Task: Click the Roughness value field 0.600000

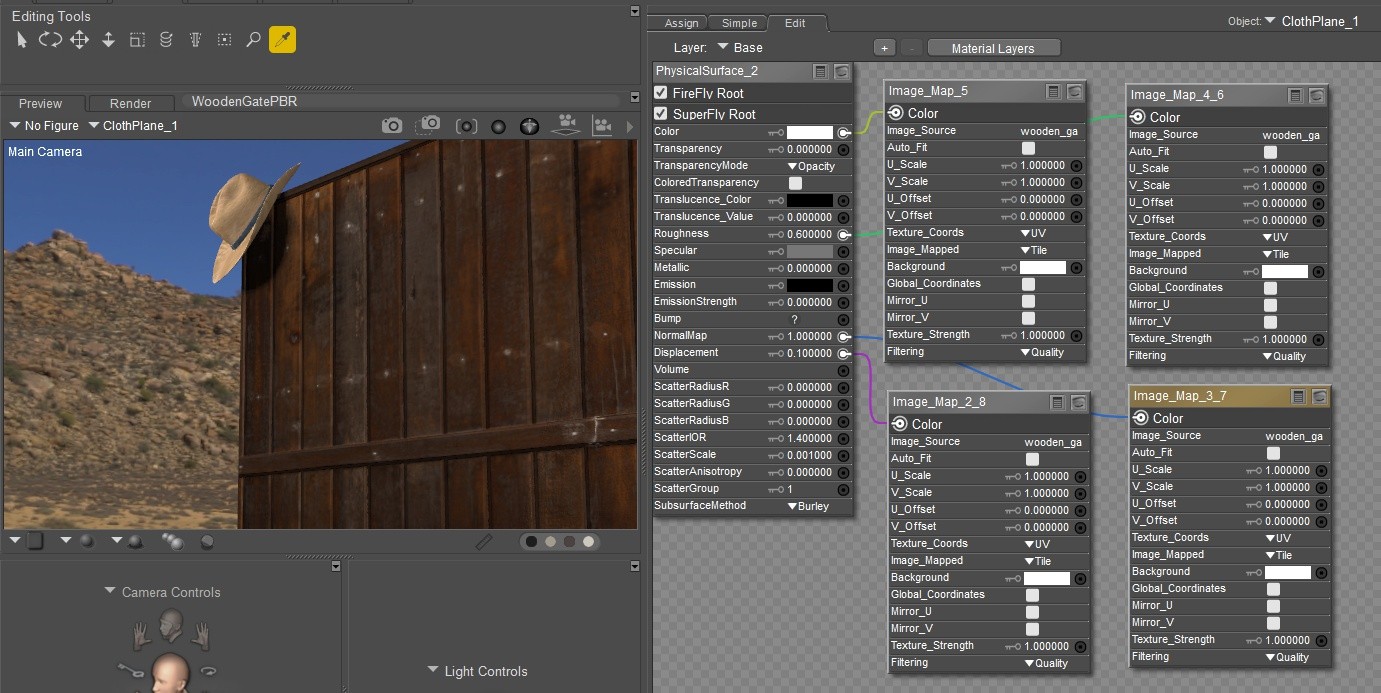Action: pos(809,234)
